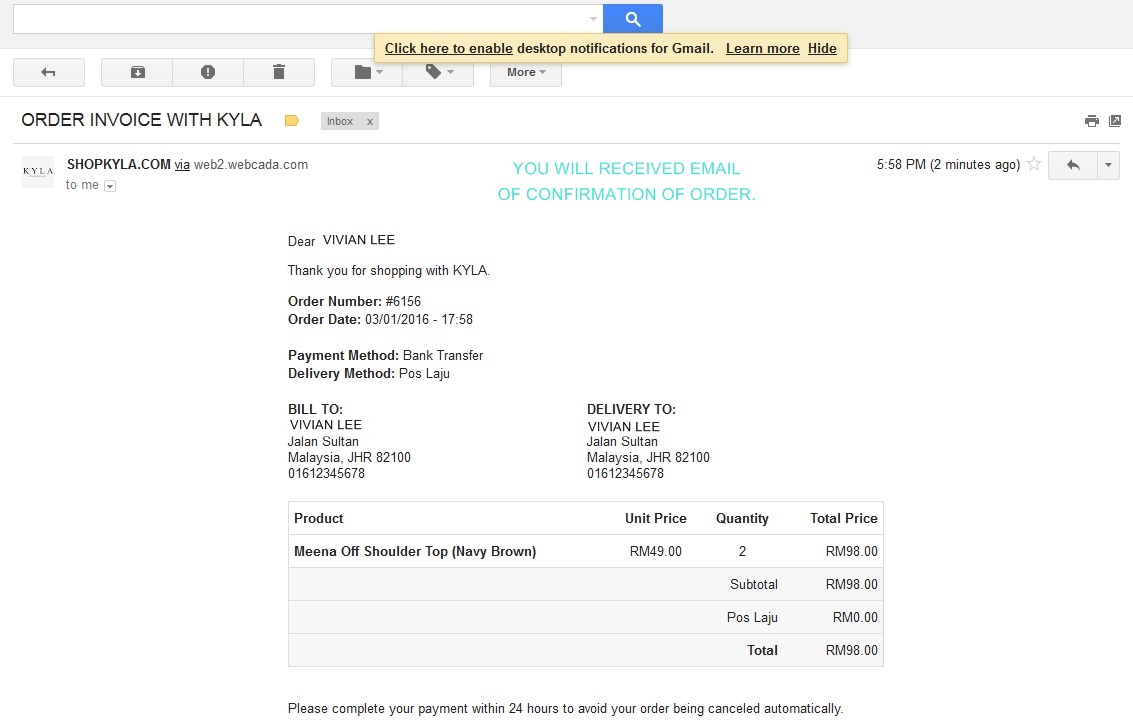Open email in a new window

point(1115,121)
